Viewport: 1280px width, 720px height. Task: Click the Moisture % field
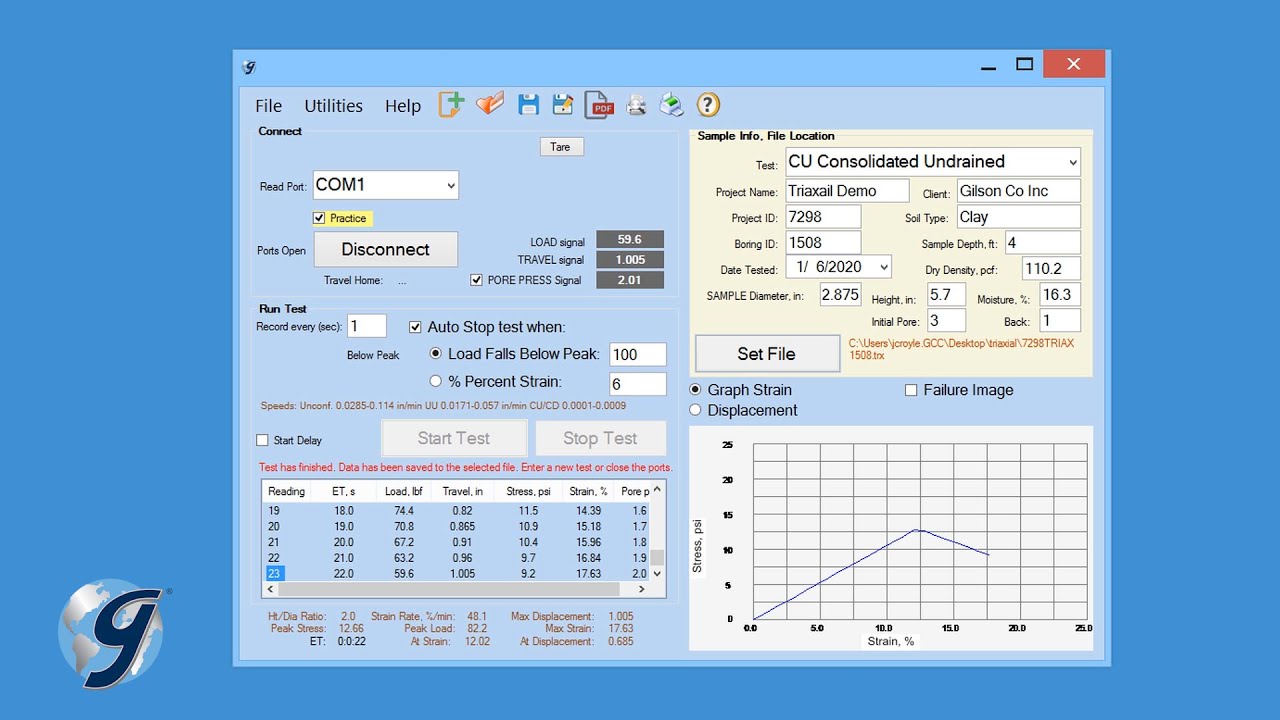tap(1060, 295)
